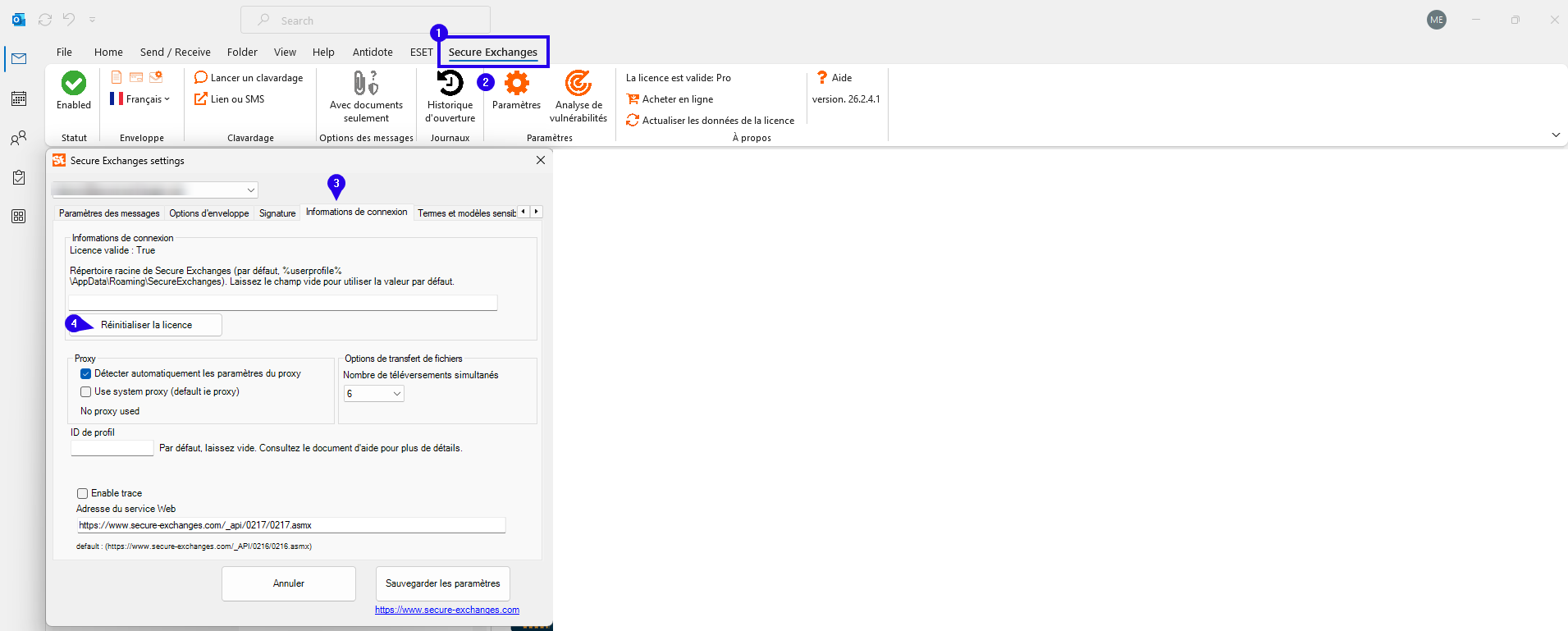Open the Help ribbon tab

coord(323,52)
